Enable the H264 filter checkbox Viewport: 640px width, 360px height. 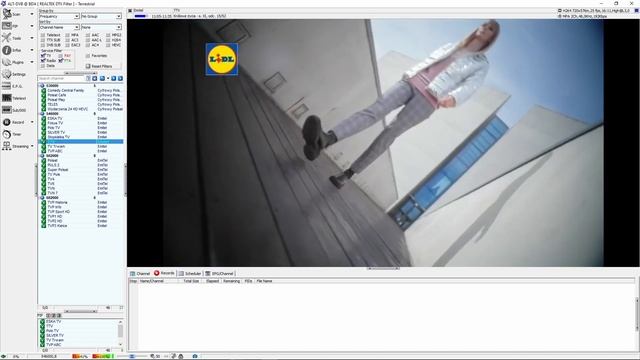click(x=108, y=40)
